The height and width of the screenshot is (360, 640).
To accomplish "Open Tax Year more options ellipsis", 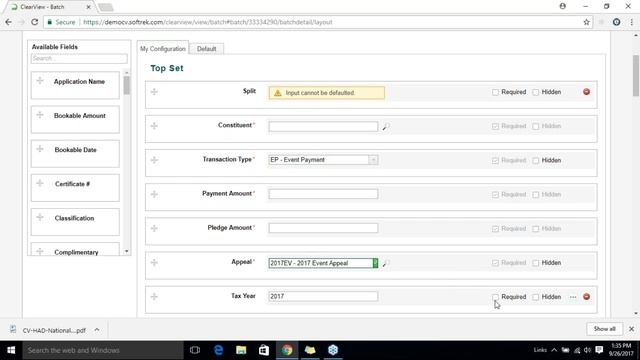I will 573,297.
